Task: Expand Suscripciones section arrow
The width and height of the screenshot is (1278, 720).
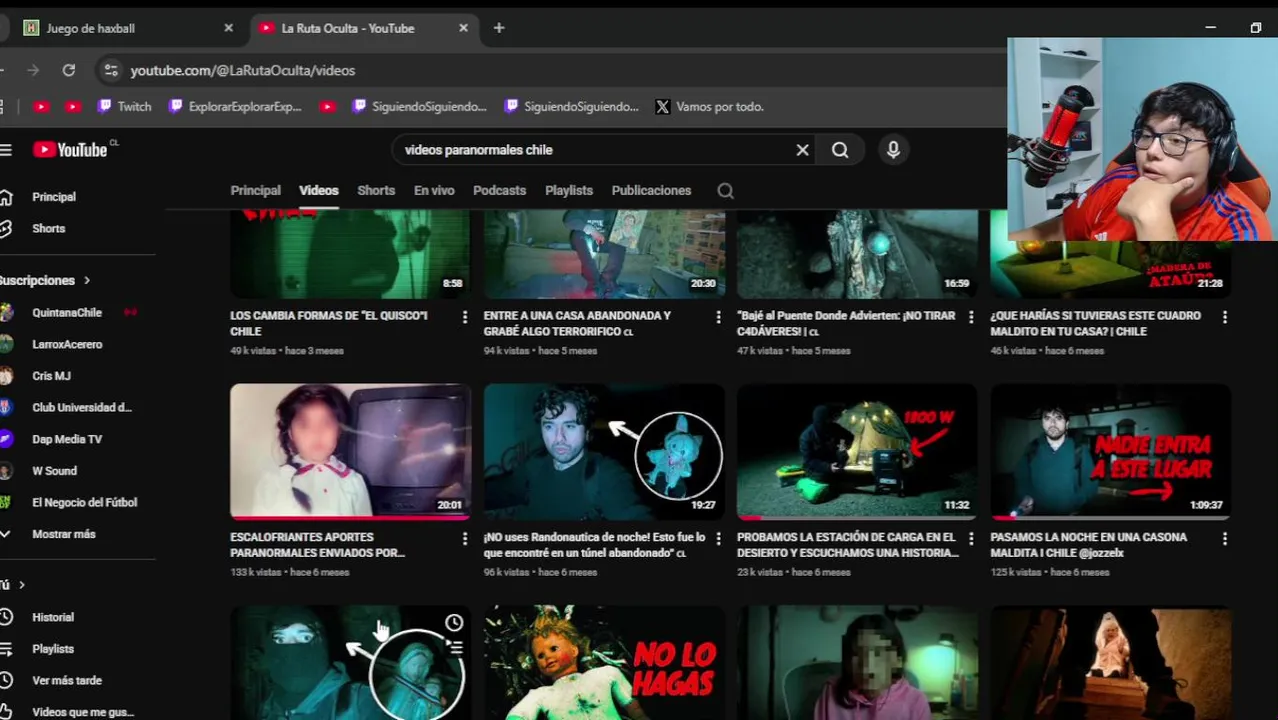Action: click(87, 281)
